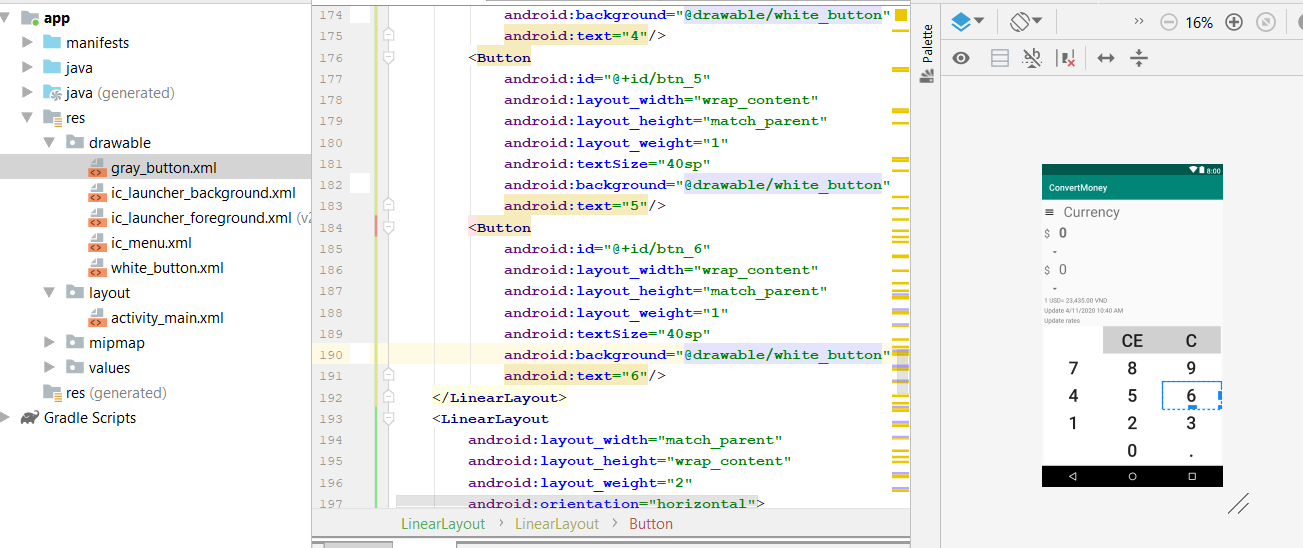The height and width of the screenshot is (548, 1303).
Task: Select the C button in preview
Action: click(x=1191, y=341)
